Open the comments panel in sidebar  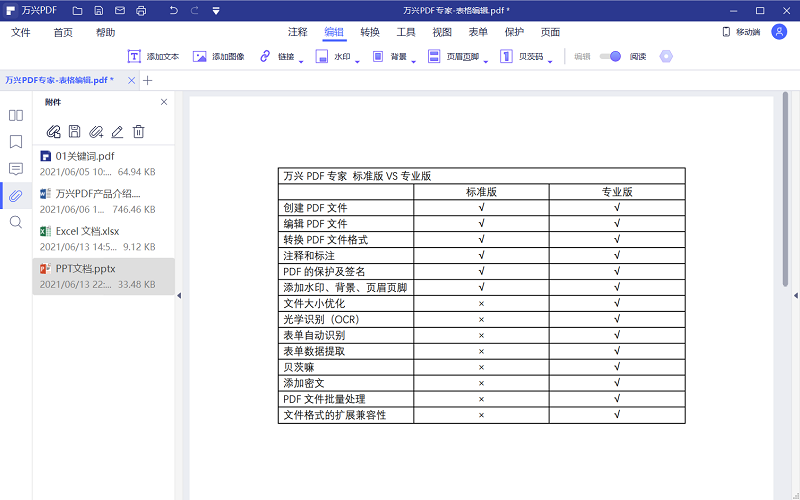tap(16, 168)
